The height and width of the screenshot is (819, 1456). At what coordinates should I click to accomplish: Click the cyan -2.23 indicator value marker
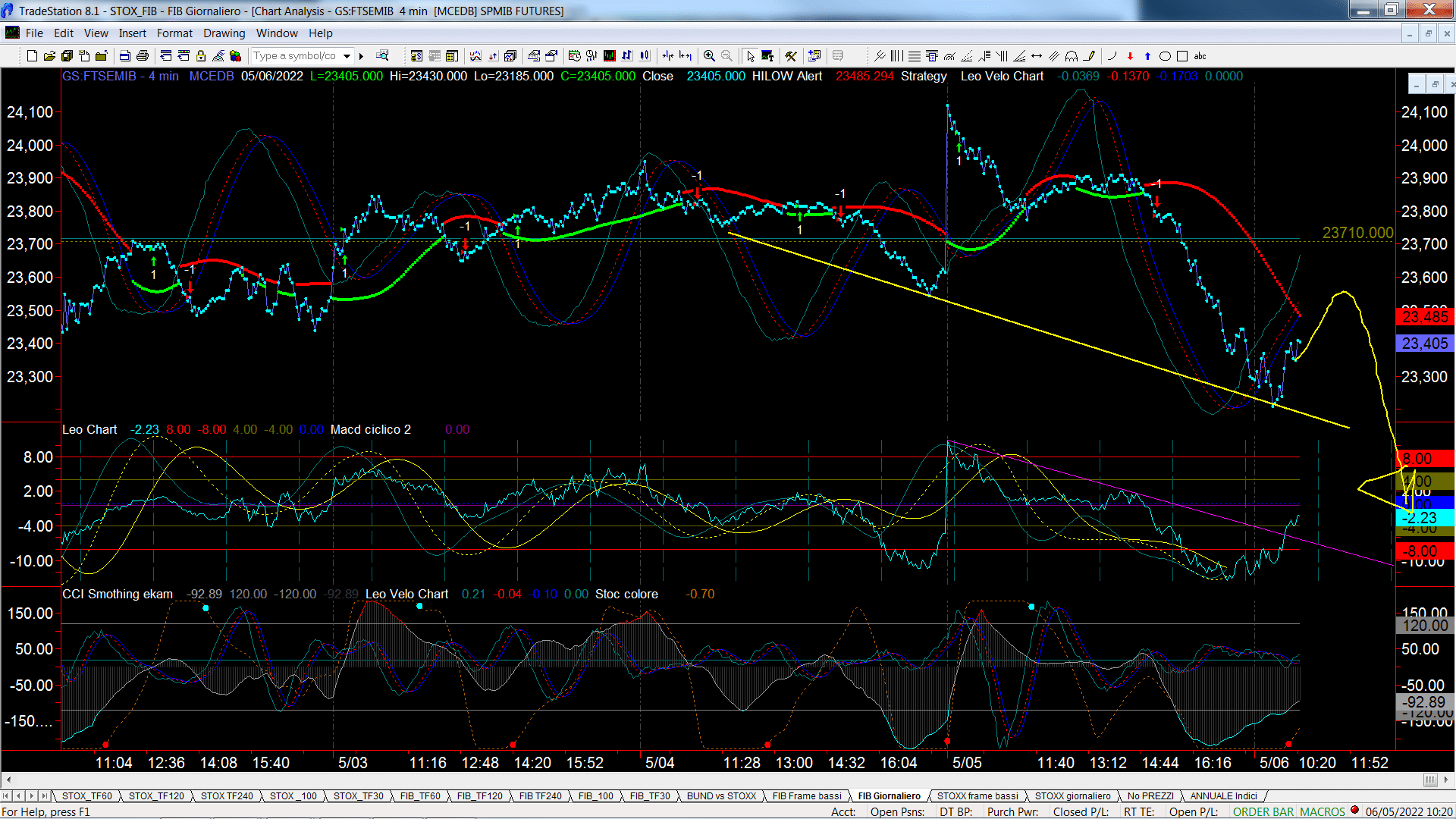point(1425,518)
